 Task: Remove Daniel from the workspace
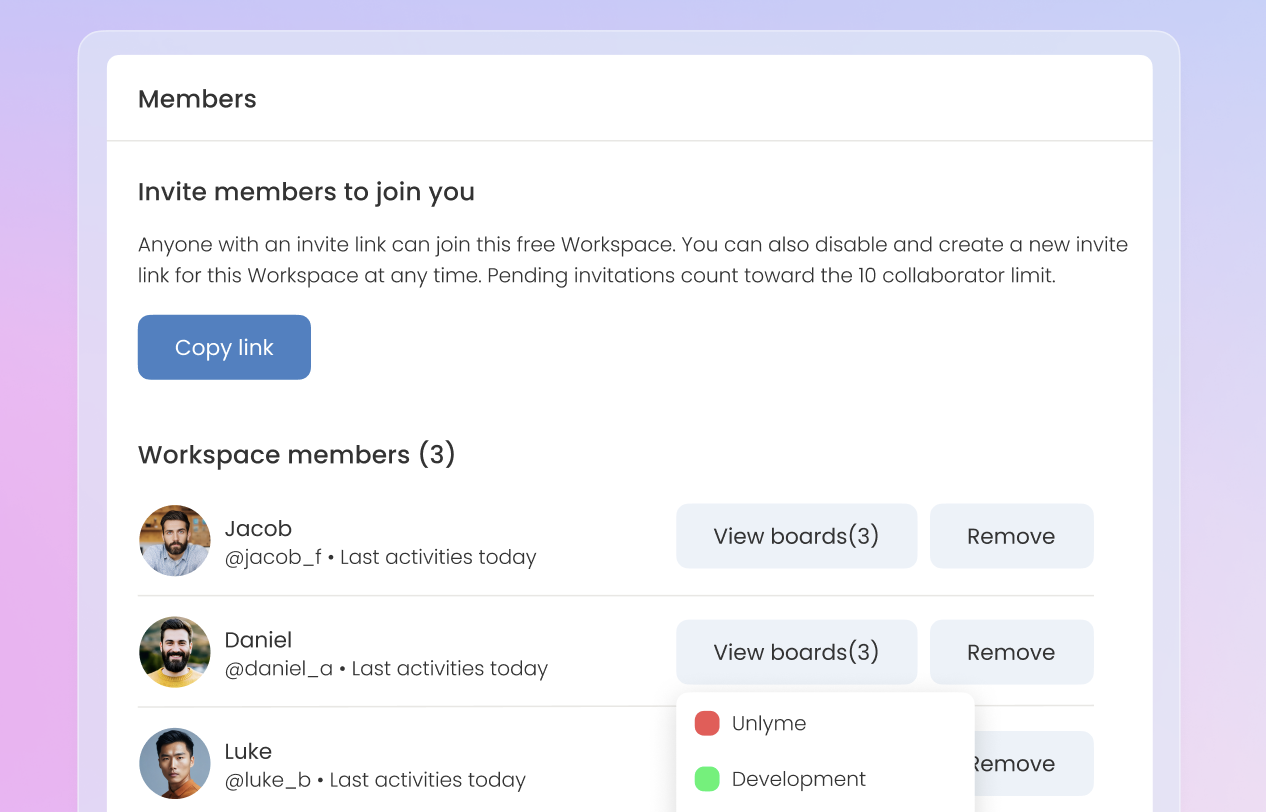coord(1011,652)
